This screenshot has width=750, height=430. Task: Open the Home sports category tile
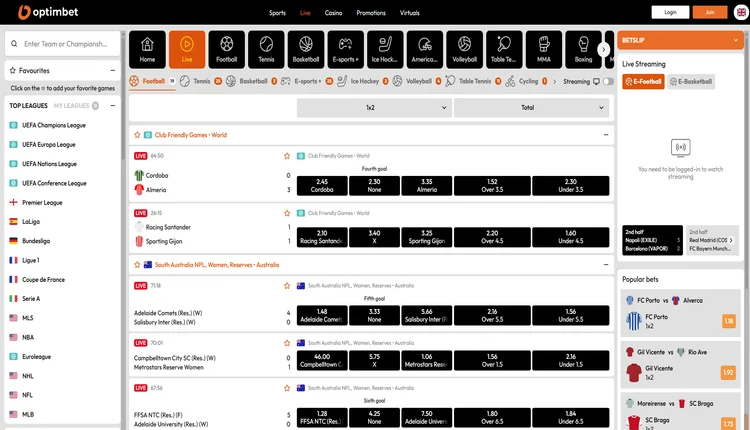[x=147, y=50]
